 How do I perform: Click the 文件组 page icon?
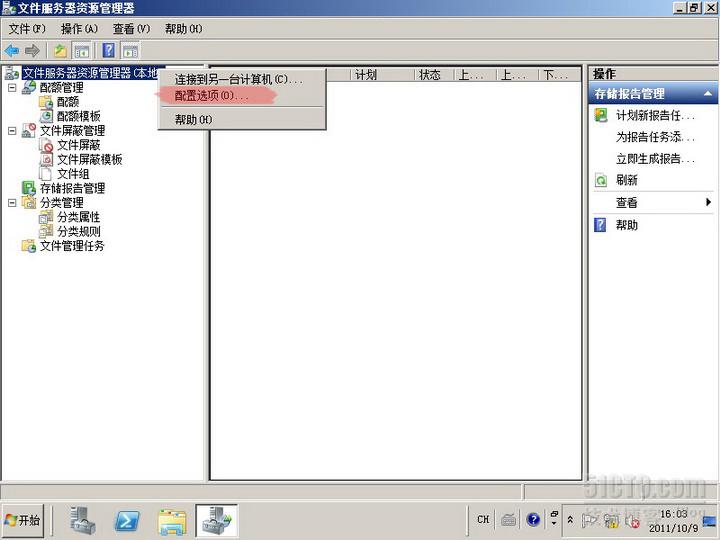coord(45,174)
